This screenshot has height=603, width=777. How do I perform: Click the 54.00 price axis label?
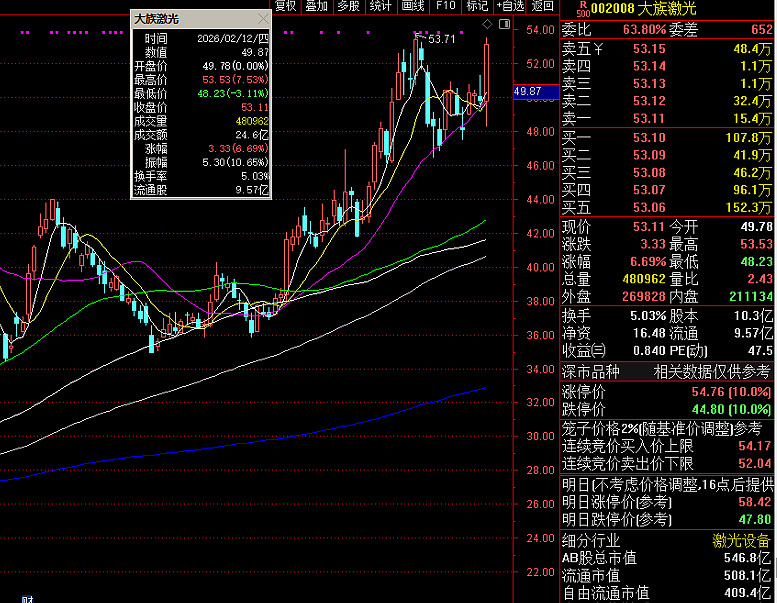point(540,30)
